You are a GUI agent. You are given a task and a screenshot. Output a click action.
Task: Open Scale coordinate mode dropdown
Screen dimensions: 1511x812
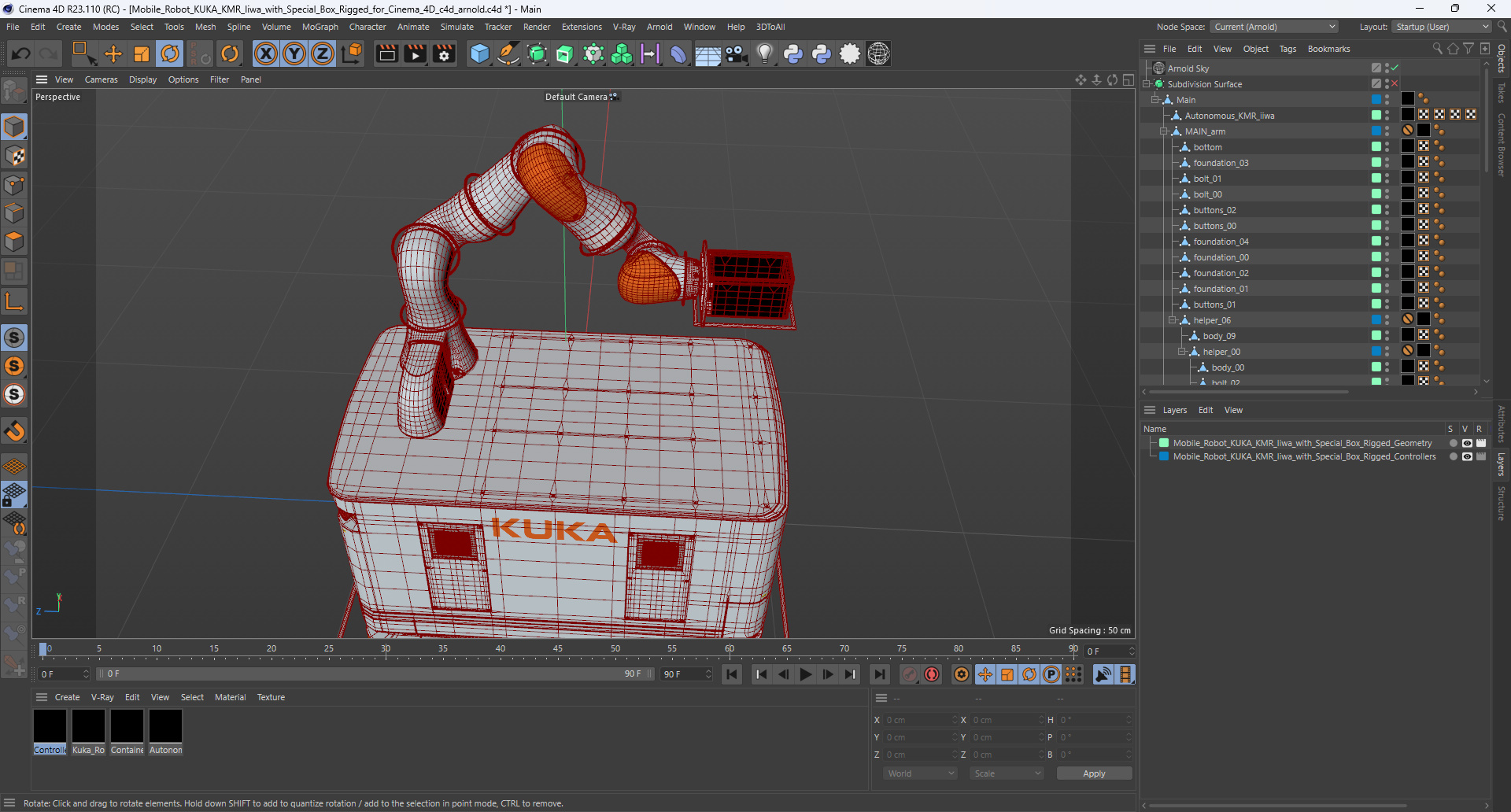click(1007, 773)
